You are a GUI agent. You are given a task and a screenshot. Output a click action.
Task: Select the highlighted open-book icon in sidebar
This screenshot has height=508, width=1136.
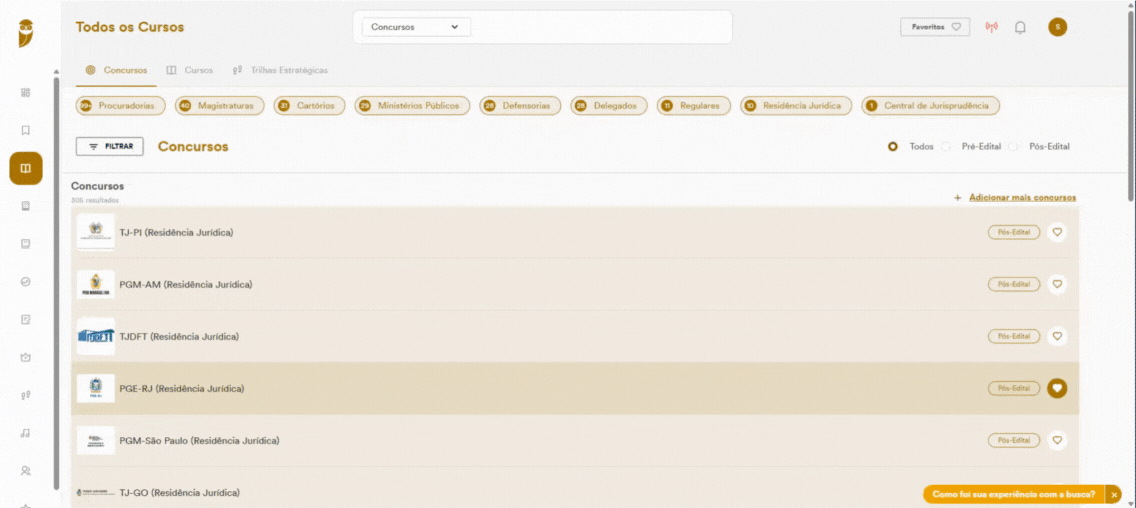tap(26, 169)
